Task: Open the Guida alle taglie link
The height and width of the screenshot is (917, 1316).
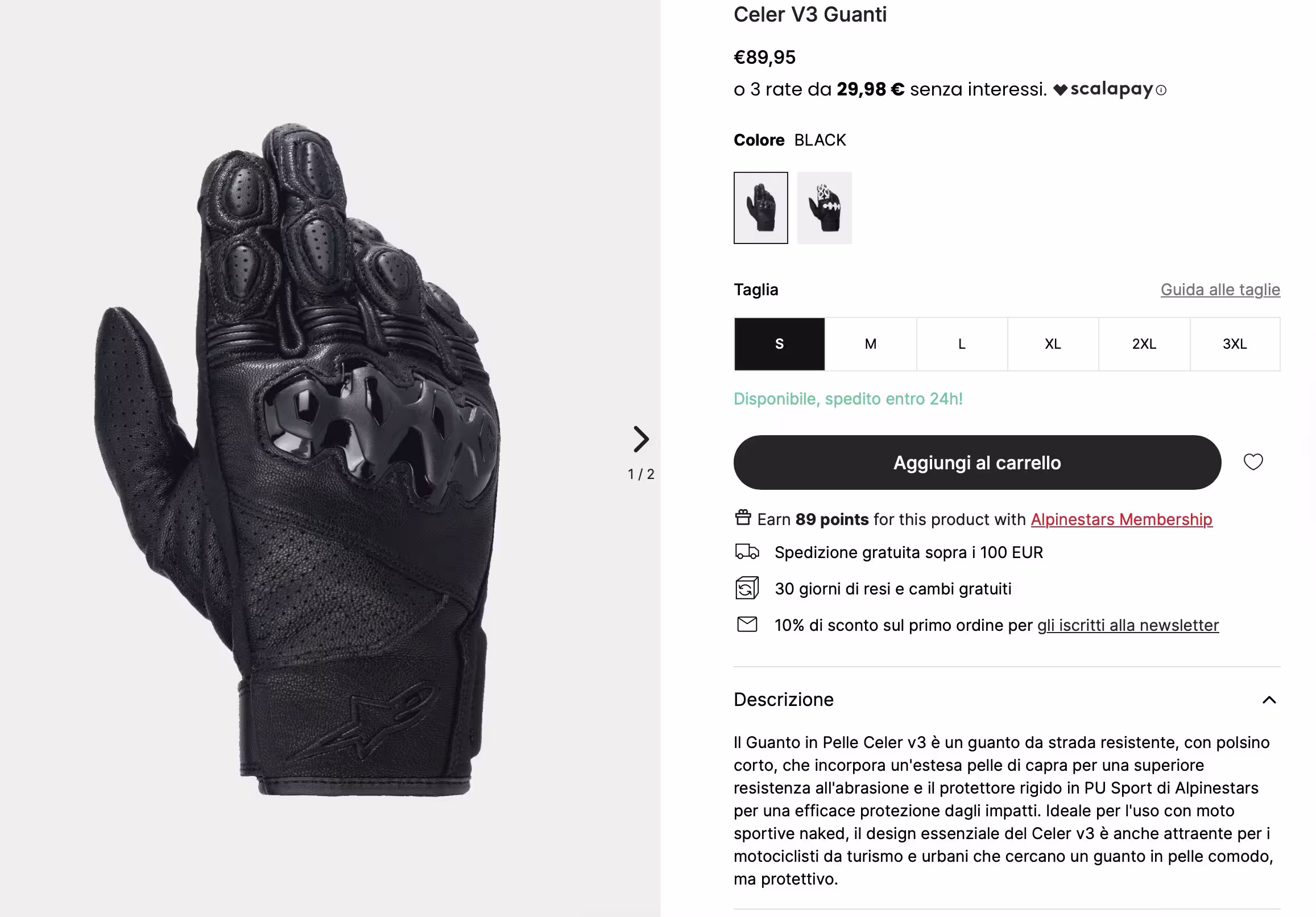Action: click(x=1220, y=290)
